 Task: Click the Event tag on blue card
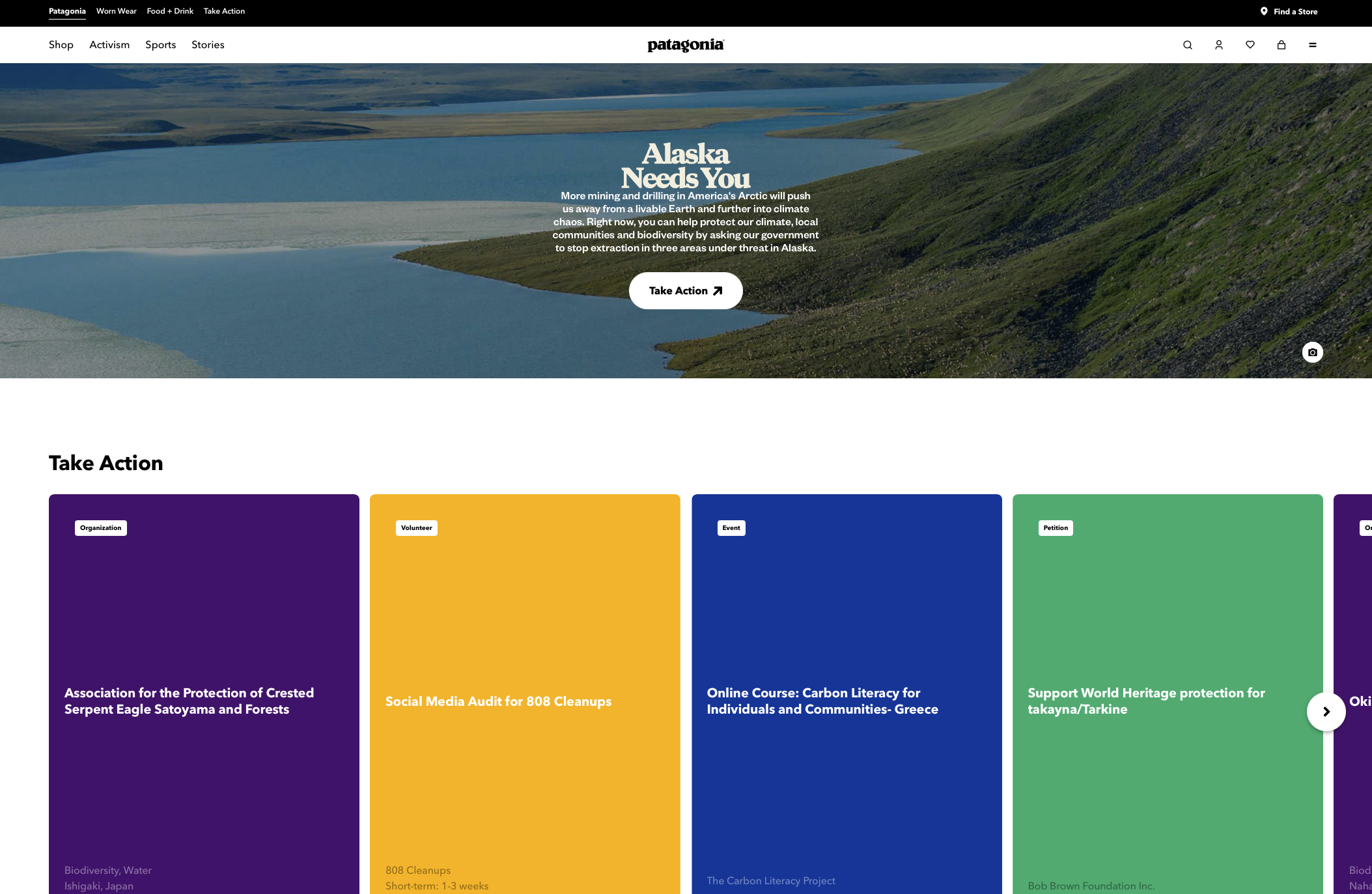(x=731, y=528)
